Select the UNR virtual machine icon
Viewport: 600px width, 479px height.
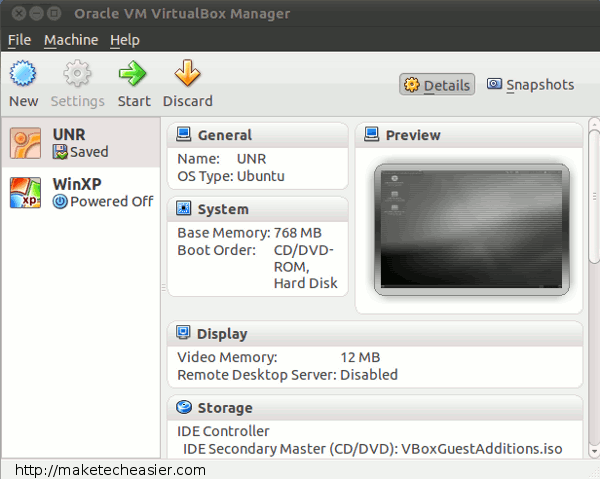[x=25, y=144]
